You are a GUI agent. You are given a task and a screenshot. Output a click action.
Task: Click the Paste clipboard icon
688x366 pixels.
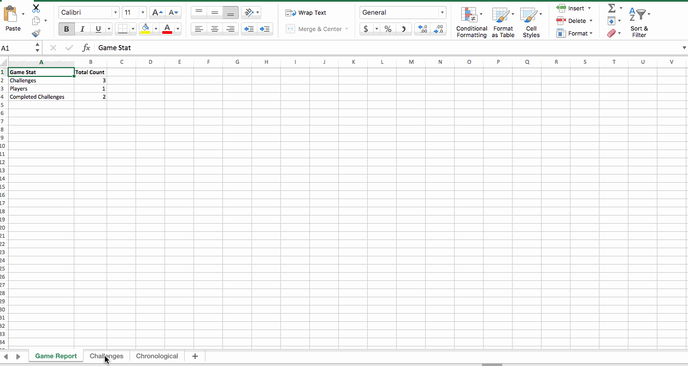[11, 14]
